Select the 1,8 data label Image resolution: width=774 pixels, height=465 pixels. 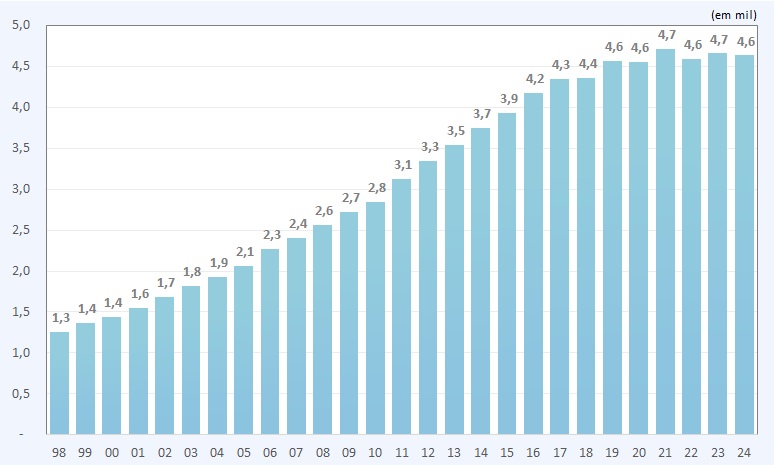coord(192,272)
